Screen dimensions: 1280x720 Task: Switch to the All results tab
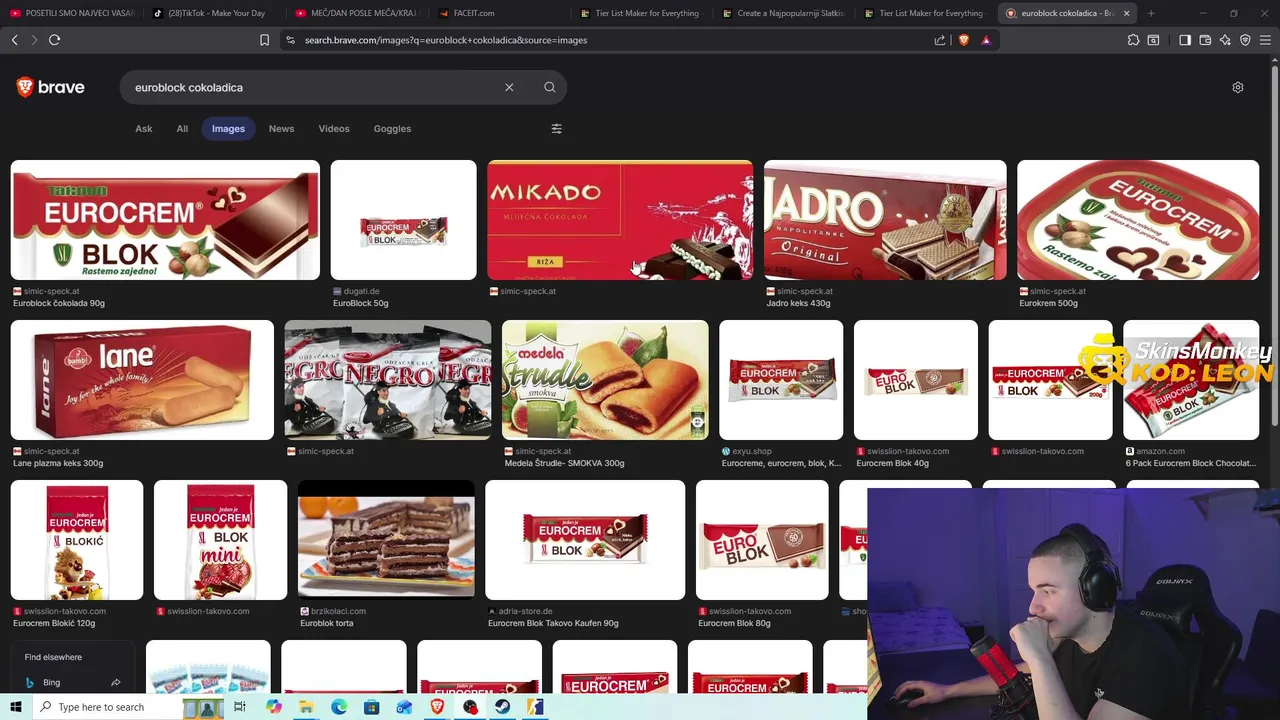[182, 128]
